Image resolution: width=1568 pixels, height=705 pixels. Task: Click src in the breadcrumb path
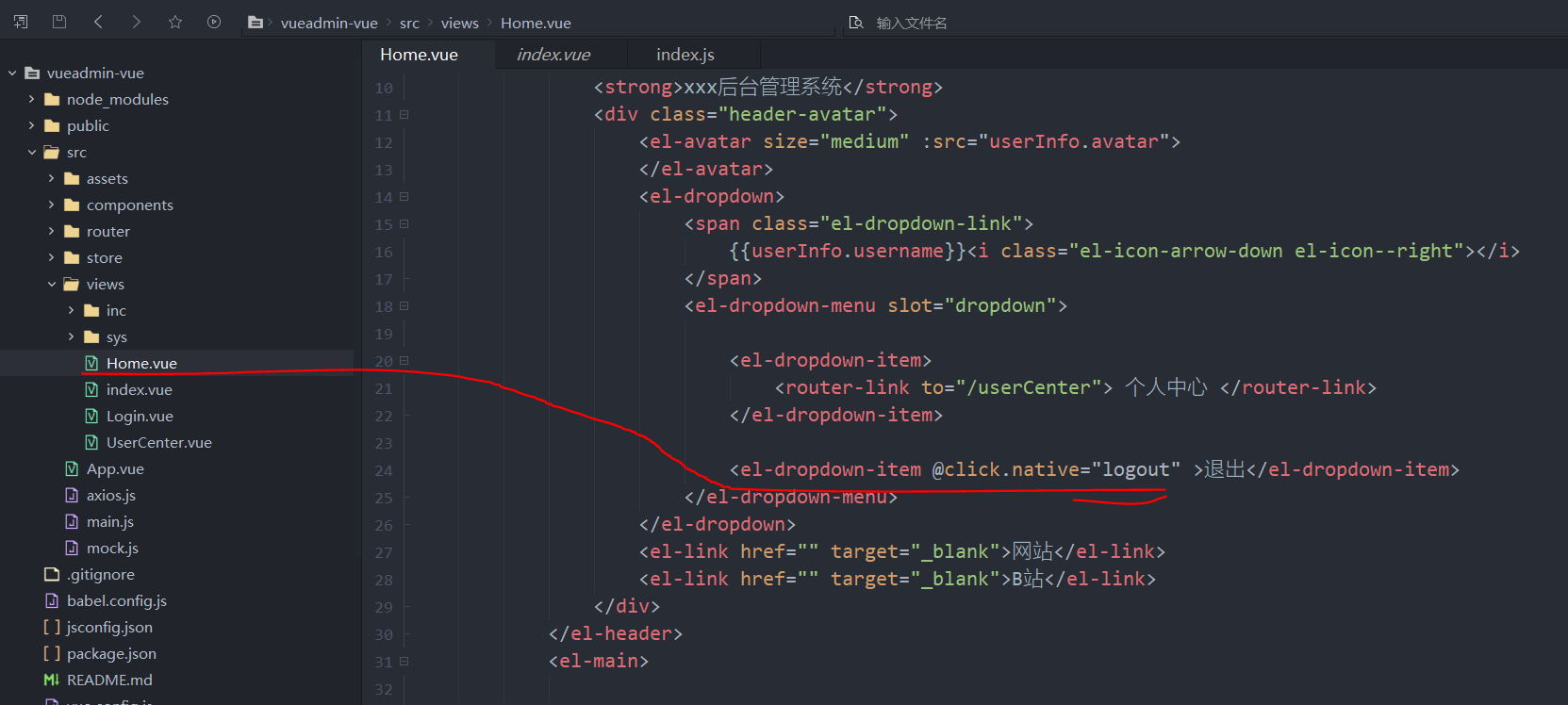(x=409, y=23)
